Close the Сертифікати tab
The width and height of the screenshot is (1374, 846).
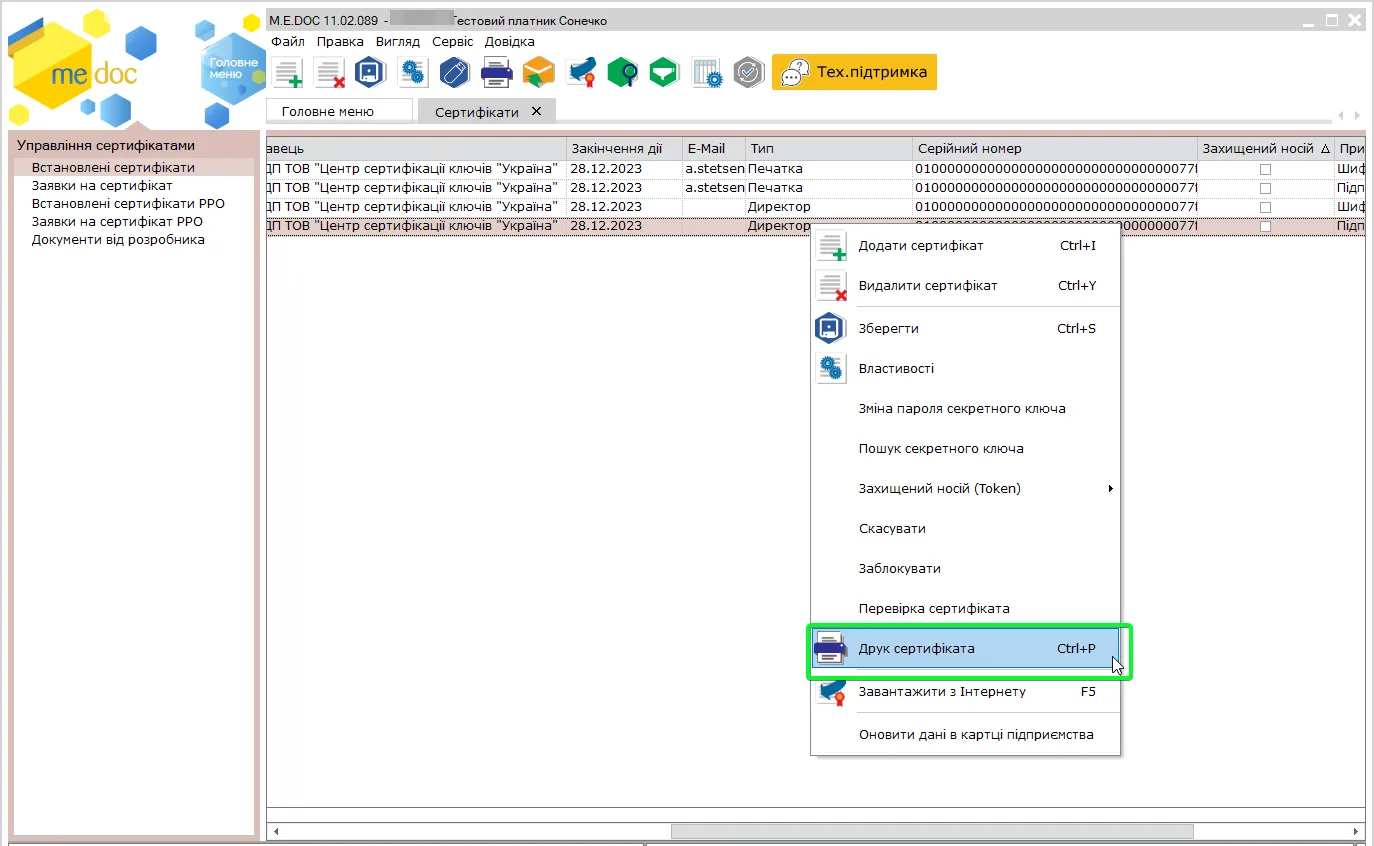537,111
